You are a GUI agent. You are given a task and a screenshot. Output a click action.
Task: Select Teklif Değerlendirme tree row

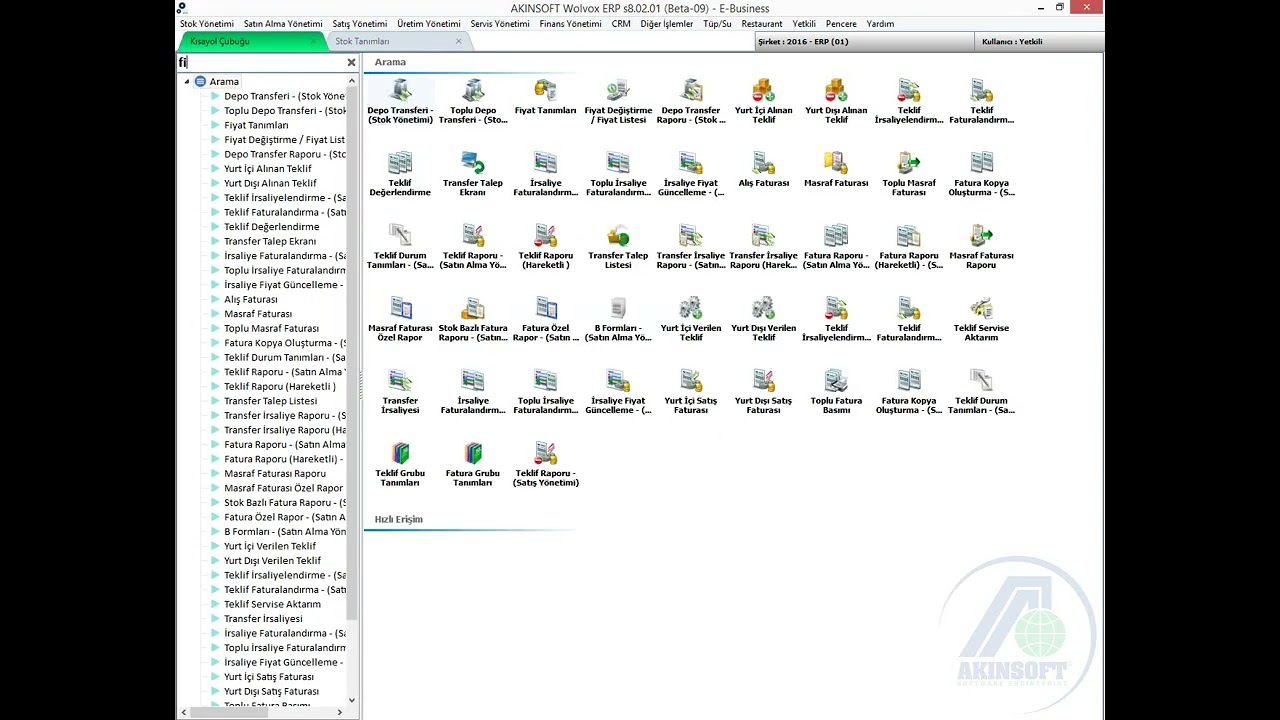tap(271, 227)
